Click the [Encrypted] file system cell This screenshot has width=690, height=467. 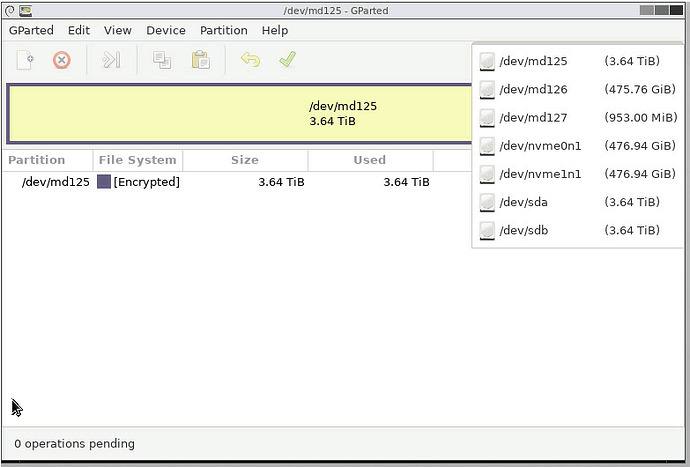point(147,182)
